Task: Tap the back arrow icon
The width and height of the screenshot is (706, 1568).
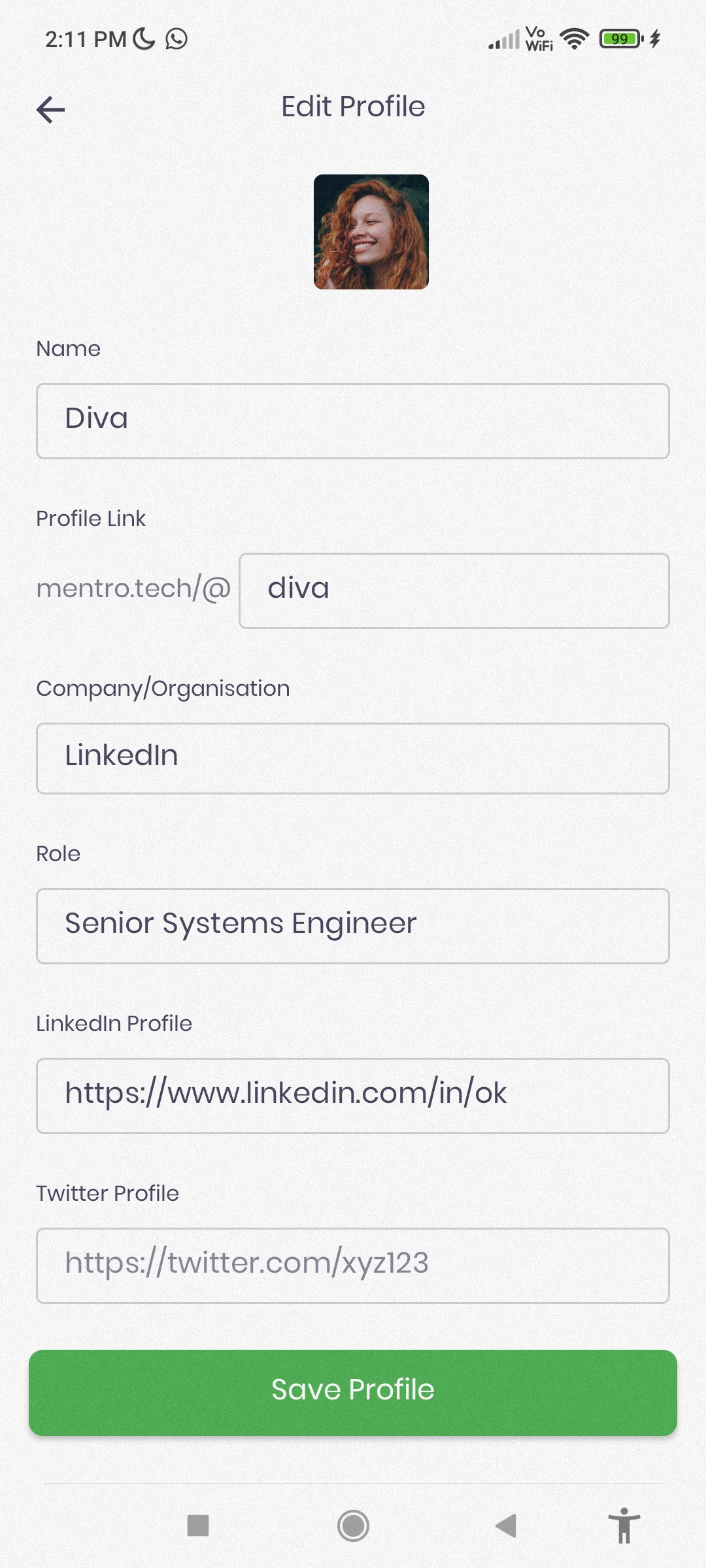Action: (50, 109)
